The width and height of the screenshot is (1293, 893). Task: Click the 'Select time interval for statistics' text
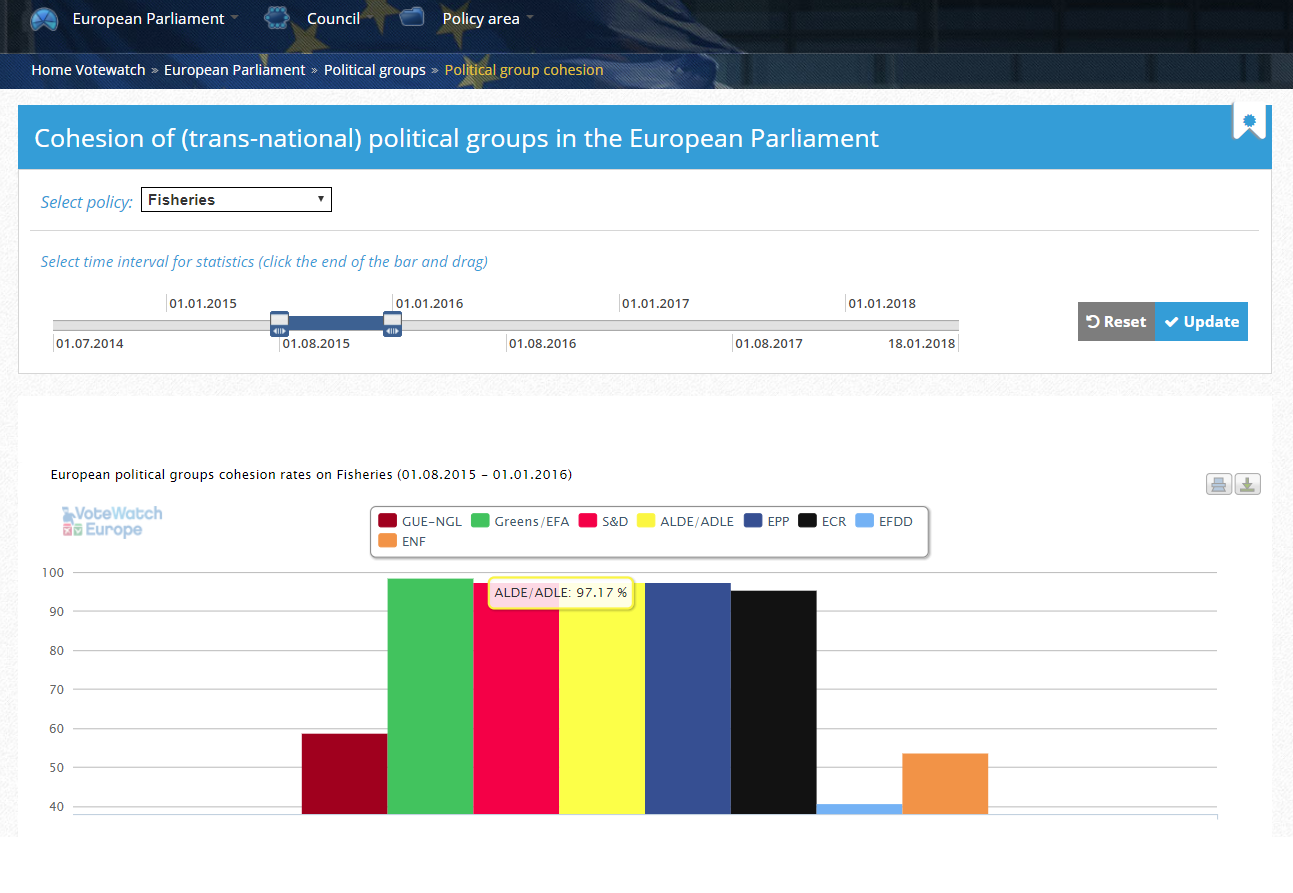tap(264, 262)
